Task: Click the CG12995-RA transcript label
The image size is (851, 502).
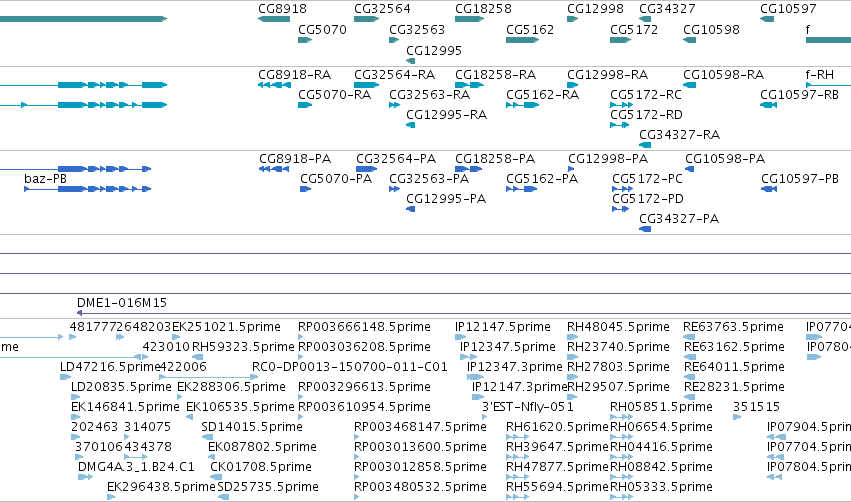Action: coord(447,115)
